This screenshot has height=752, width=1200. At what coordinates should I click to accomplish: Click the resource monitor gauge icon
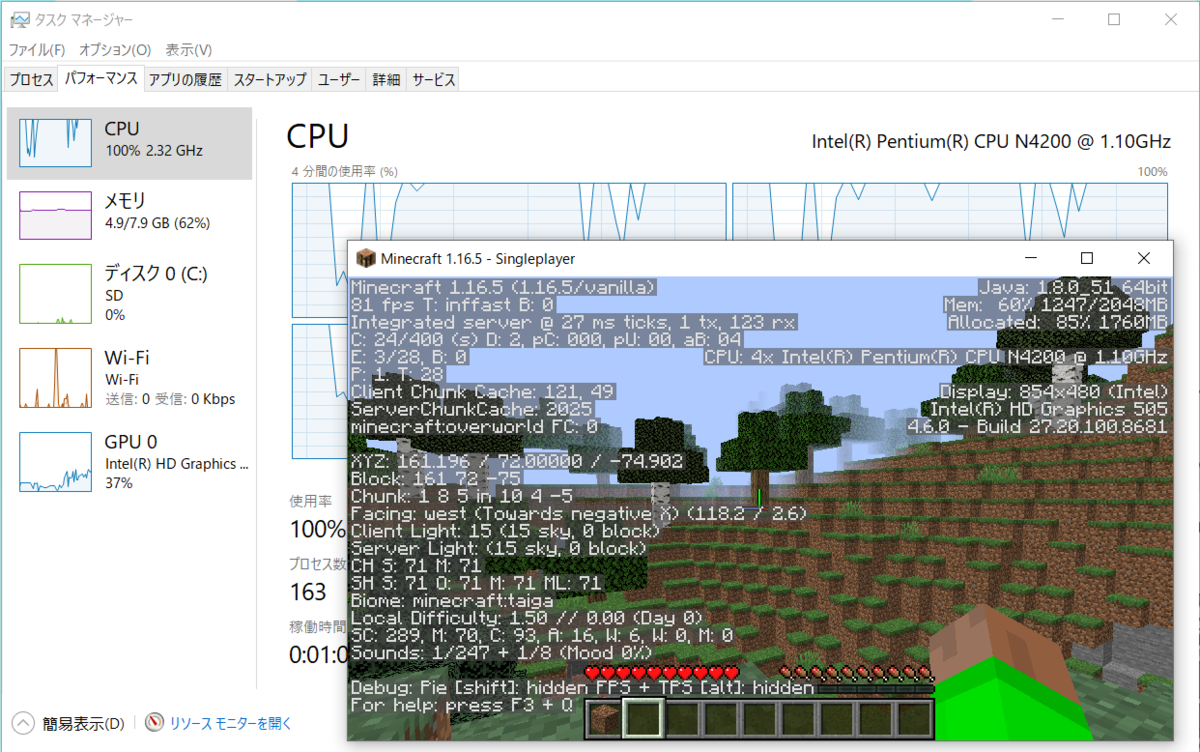(154, 722)
